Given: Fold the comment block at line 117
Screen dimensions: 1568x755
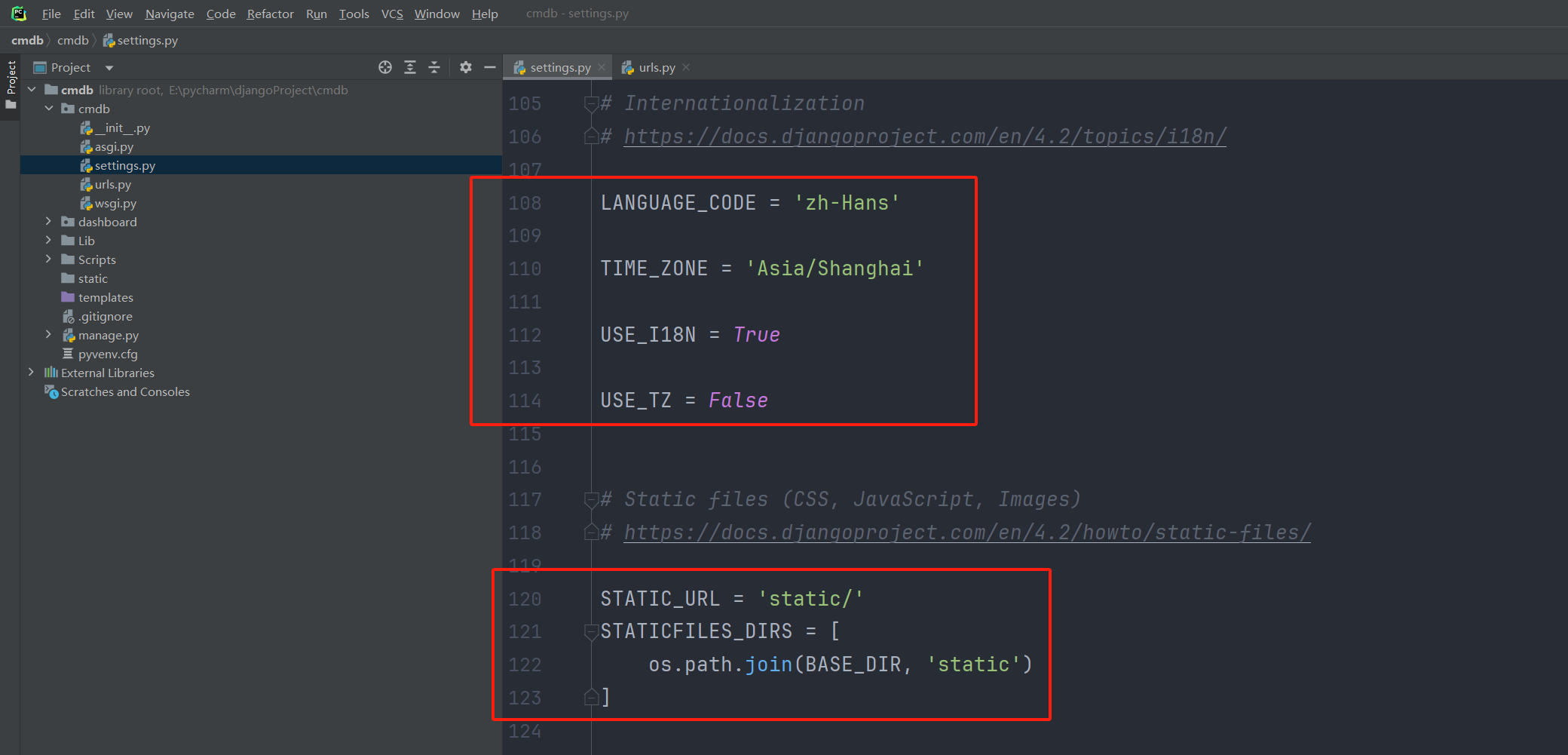Looking at the screenshot, I should [x=592, y=500].
